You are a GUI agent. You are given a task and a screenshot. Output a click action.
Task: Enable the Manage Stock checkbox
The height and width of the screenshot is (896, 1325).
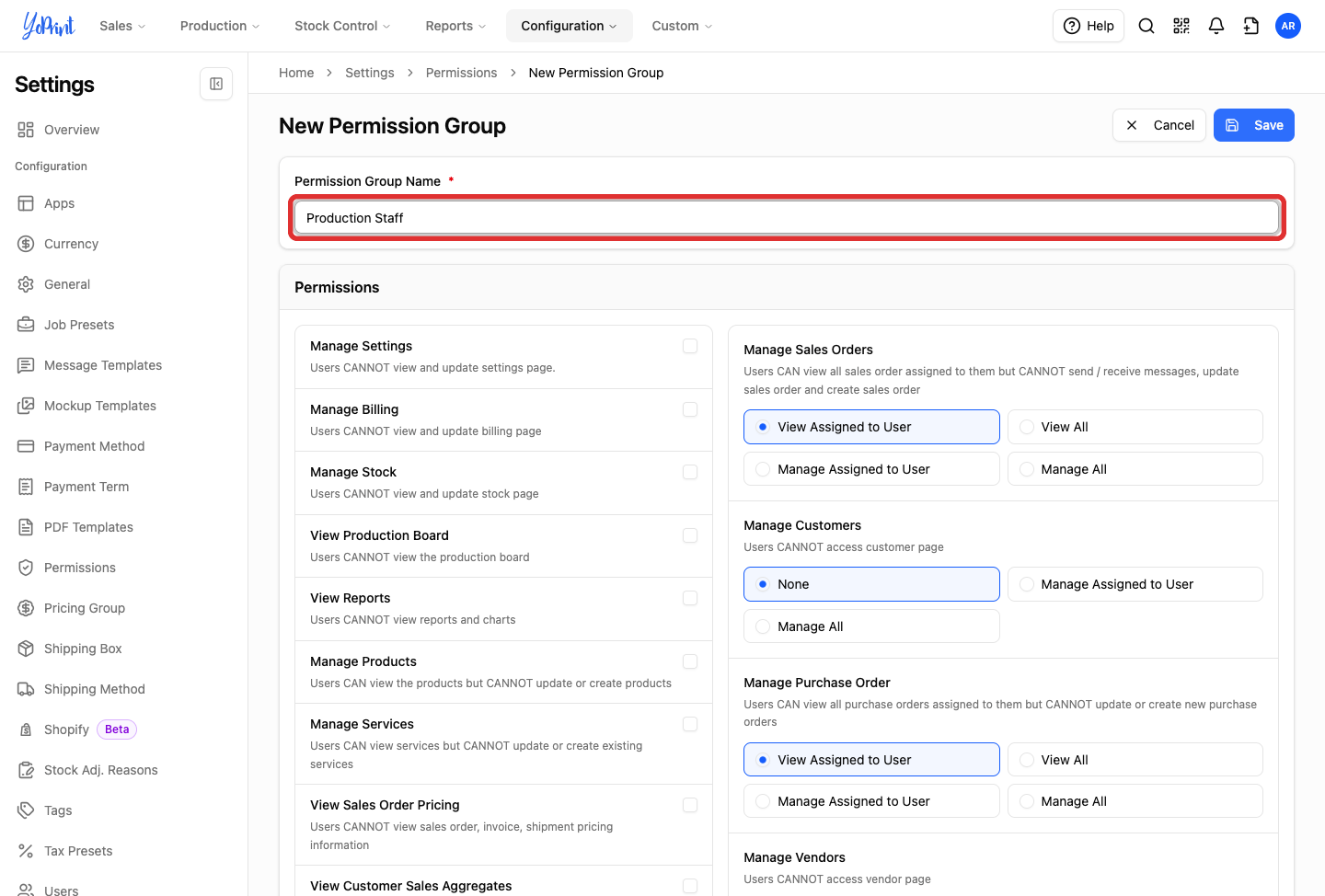pos(690,472)
